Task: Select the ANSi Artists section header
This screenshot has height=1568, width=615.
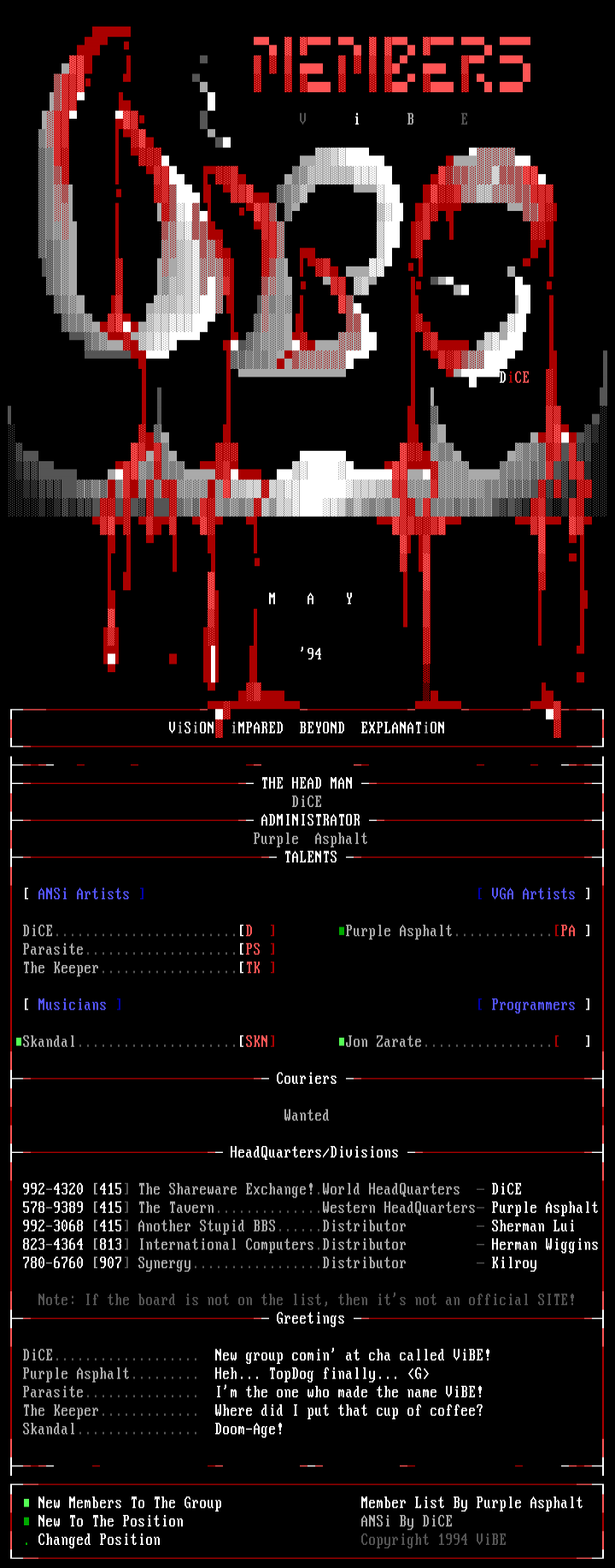Action: click(x=84, y=894)
